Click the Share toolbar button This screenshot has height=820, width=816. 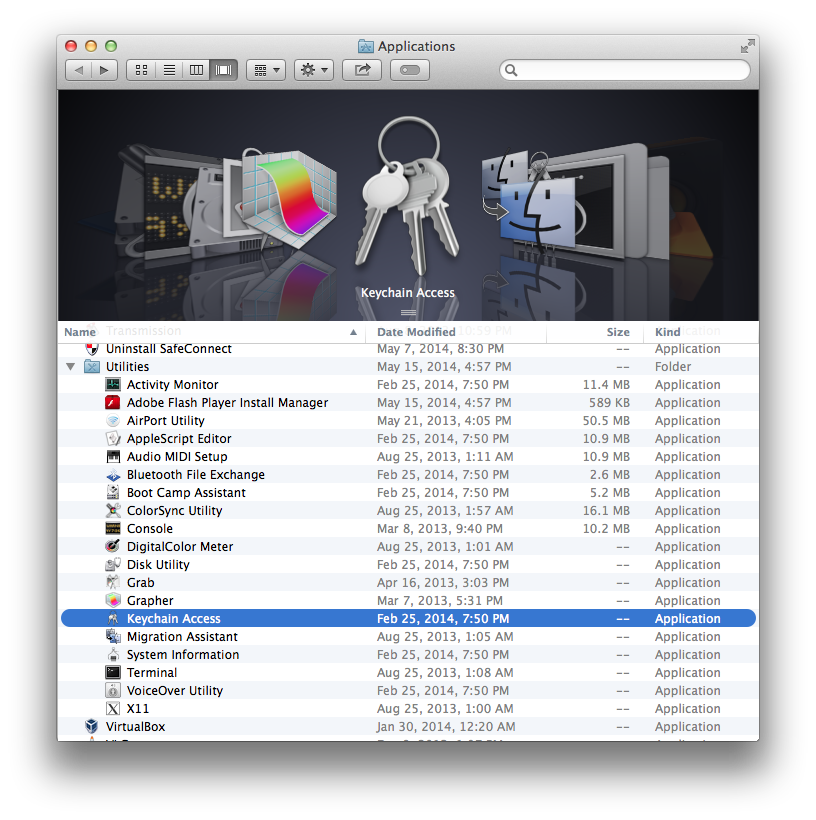pos(362,70)
